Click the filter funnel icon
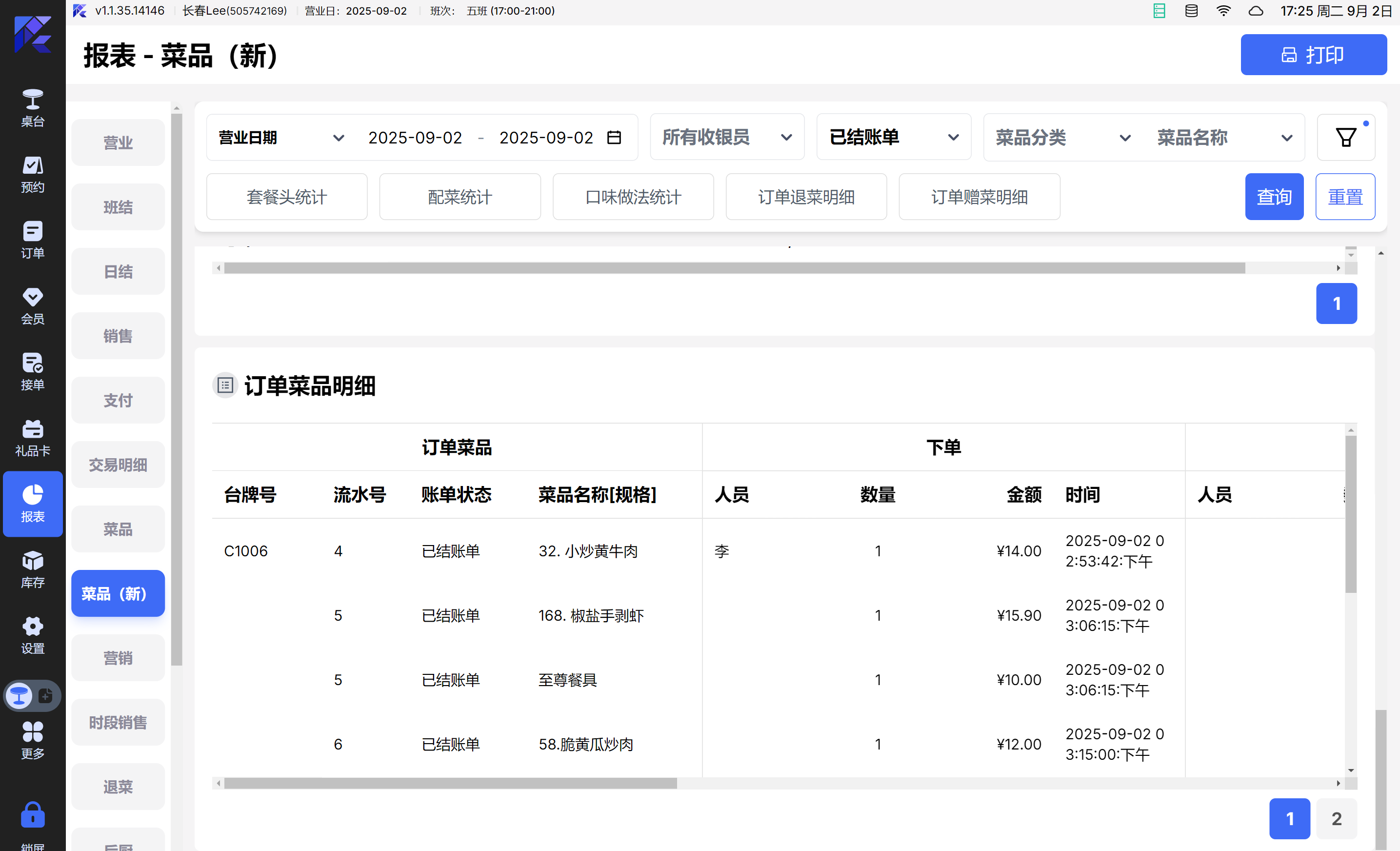 pyautogui.click(x=1345, y=137)
